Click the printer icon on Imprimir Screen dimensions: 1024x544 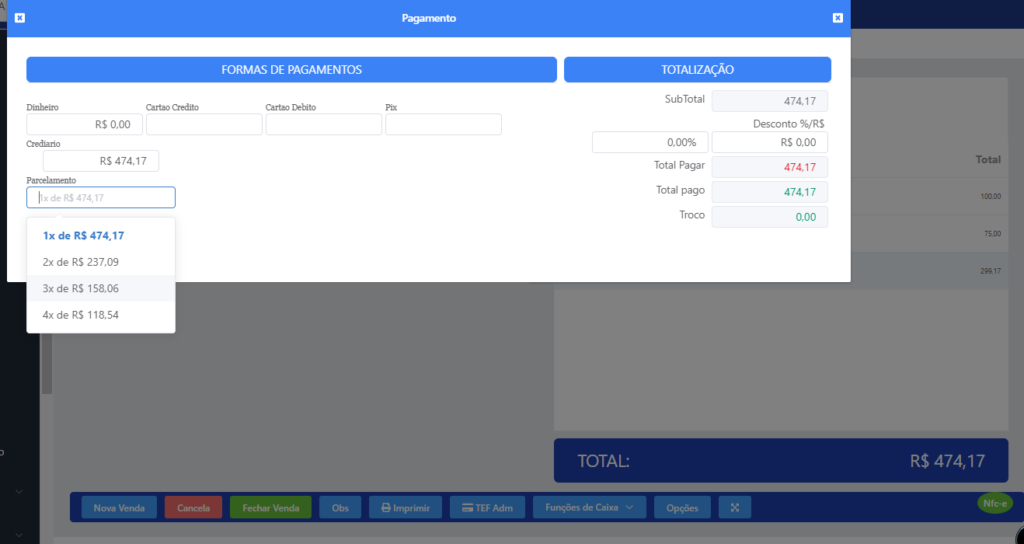386,508
